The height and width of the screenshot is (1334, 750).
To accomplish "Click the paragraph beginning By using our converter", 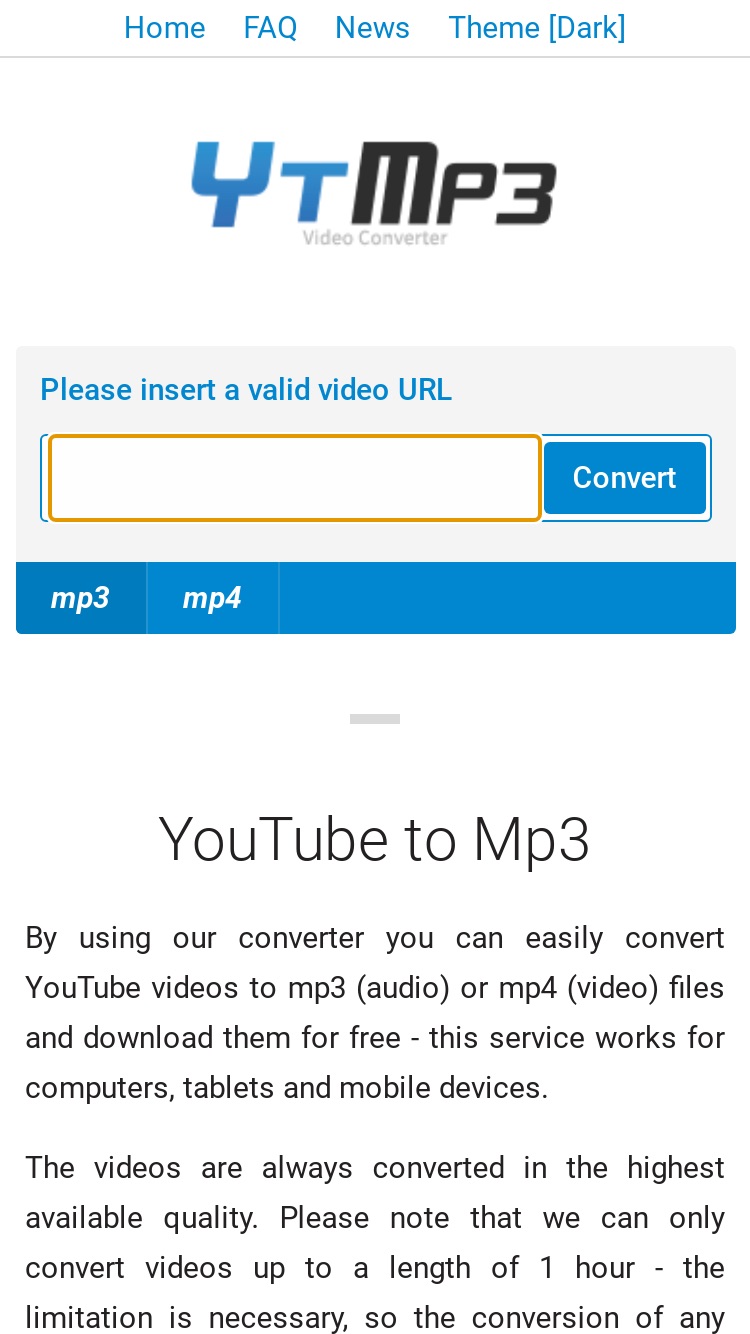I will tap(375, 1013).
